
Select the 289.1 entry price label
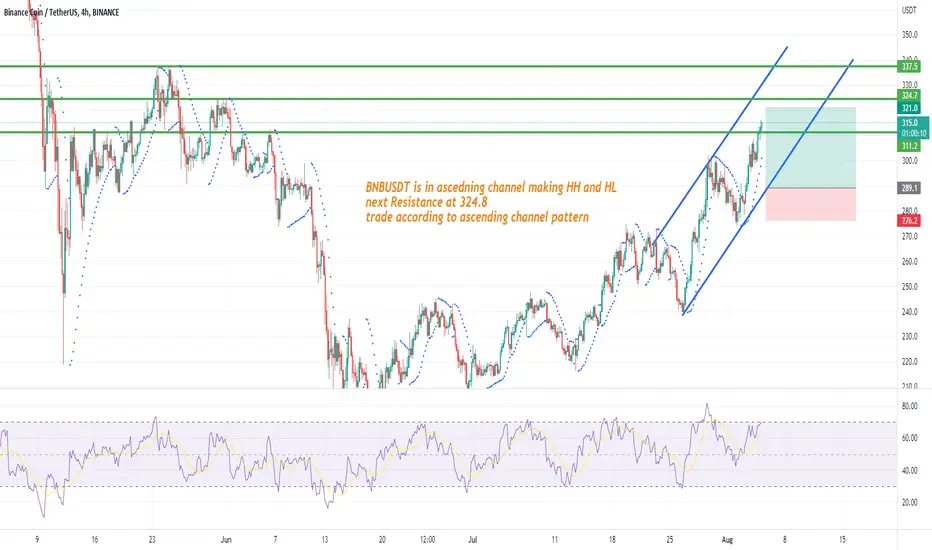tap(909, 188)
